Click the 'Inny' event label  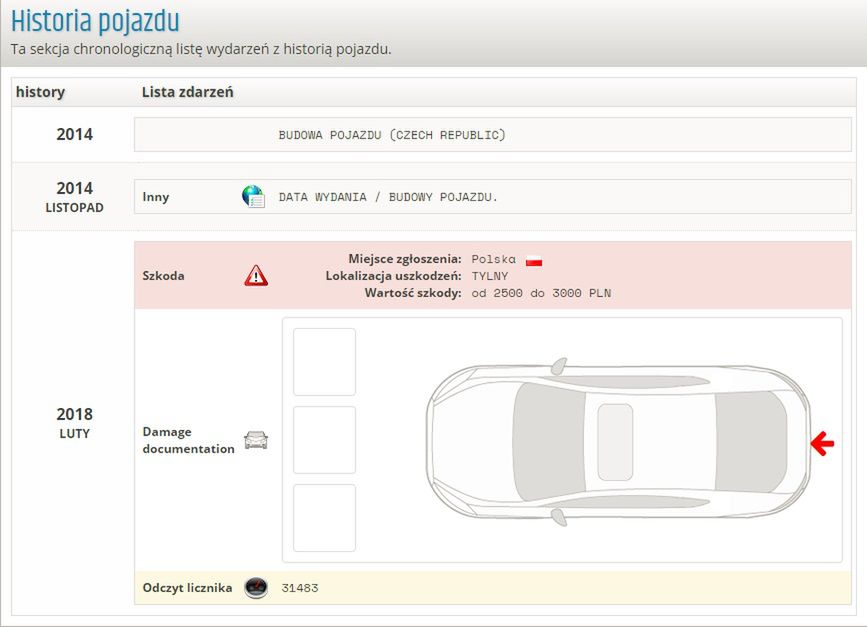[x=156, y=197]
